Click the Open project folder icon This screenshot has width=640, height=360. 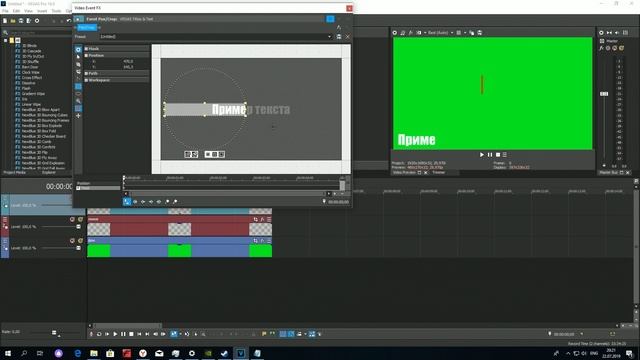pyautogui.click(x=13, y=21)
